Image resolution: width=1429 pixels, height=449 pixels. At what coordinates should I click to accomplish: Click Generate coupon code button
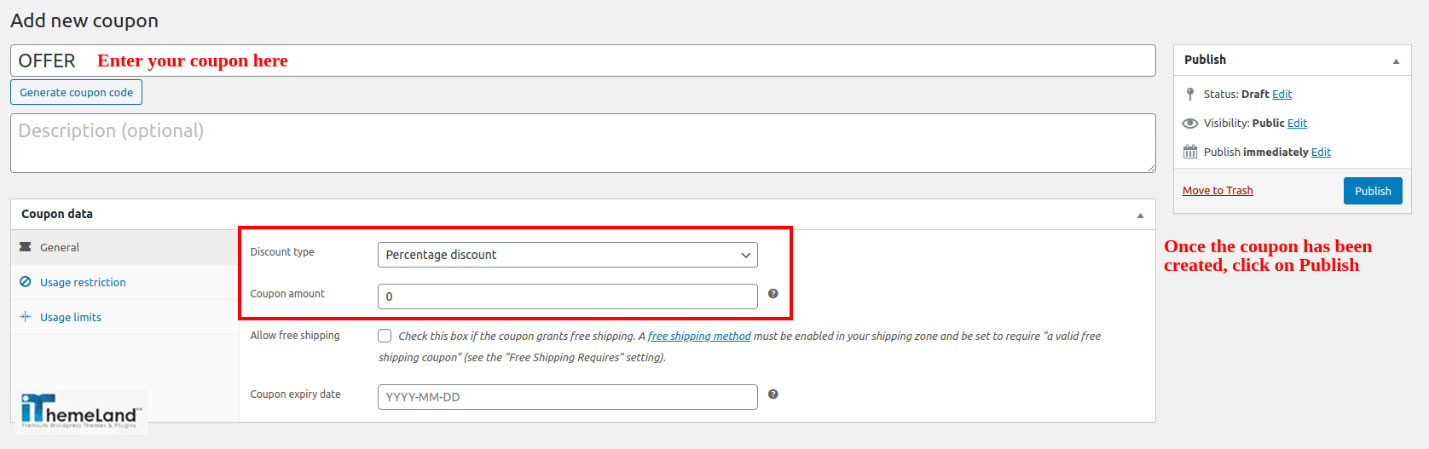76,92
